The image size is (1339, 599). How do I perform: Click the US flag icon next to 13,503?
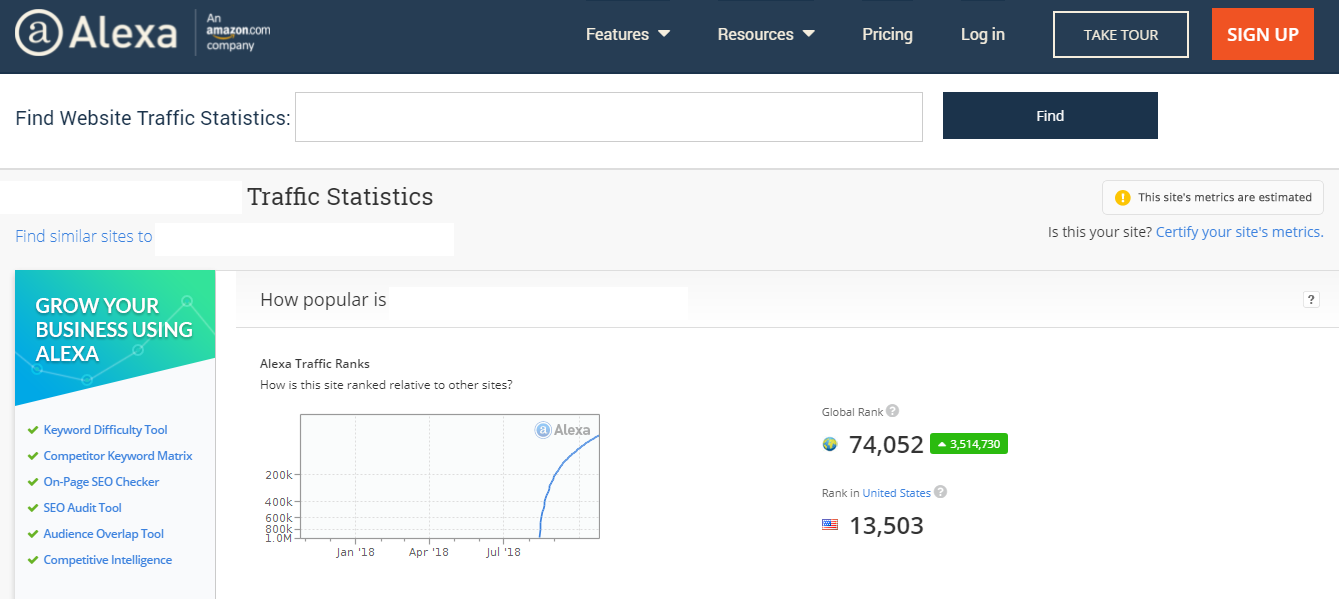click(829, 524)
